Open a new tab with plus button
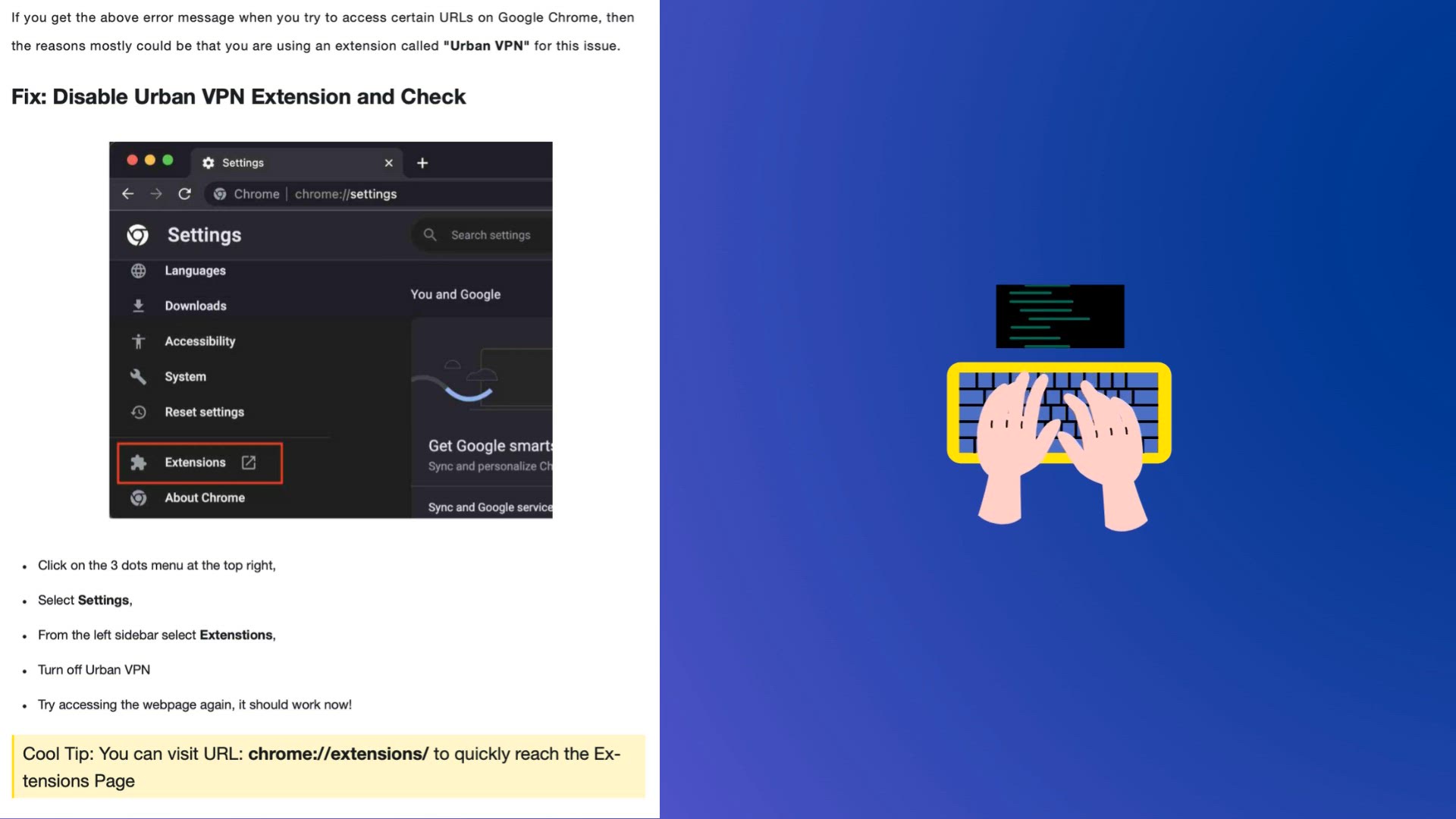The image size is (1456, 819). tap(422, 163)
